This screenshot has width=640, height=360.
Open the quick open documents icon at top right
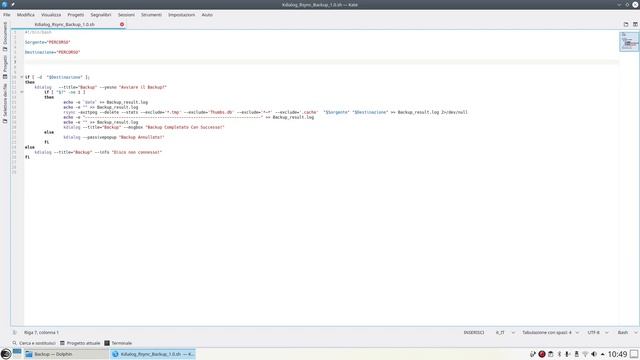pyautogui.click(x=626, y=24)
